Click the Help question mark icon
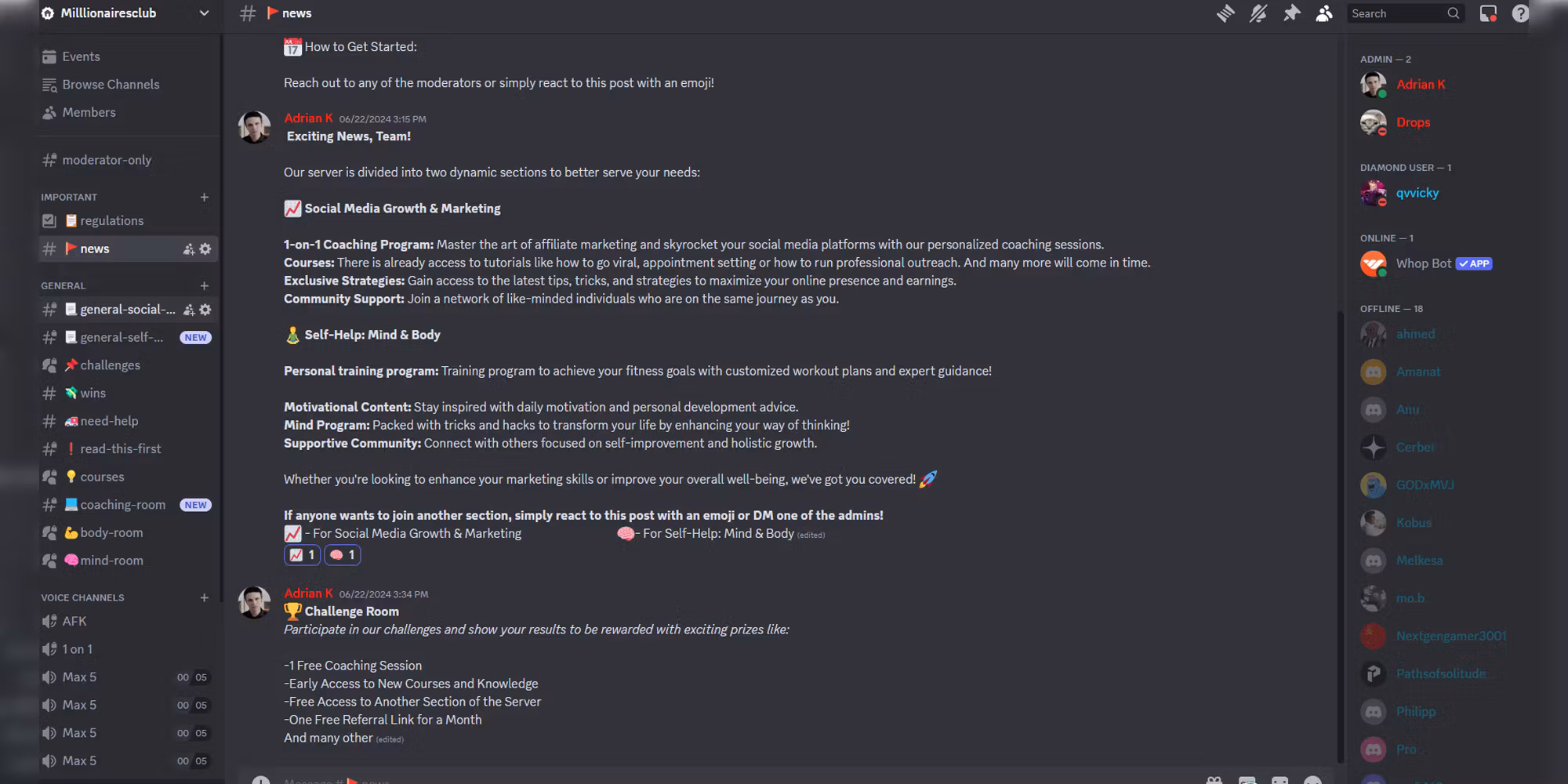Screen dimensions: 1568x784 click(x=1520, y=13)
